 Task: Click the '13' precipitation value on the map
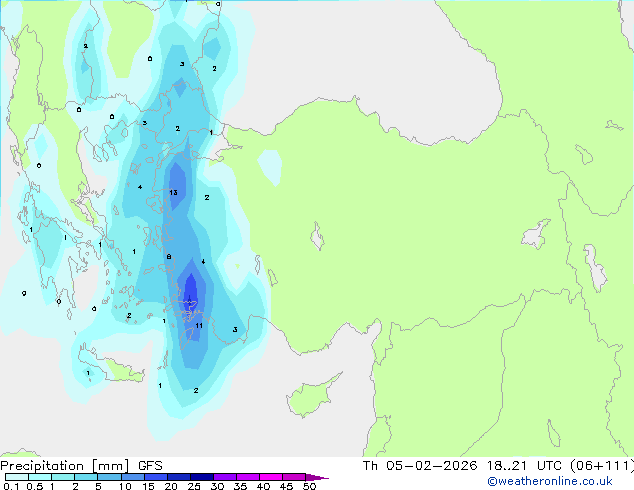[173, 192]
